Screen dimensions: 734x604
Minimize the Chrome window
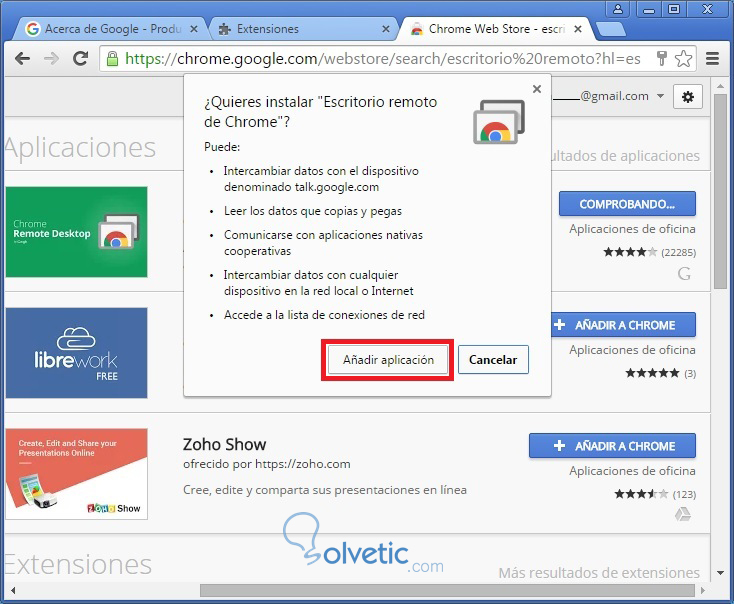[x=648, y=9]
